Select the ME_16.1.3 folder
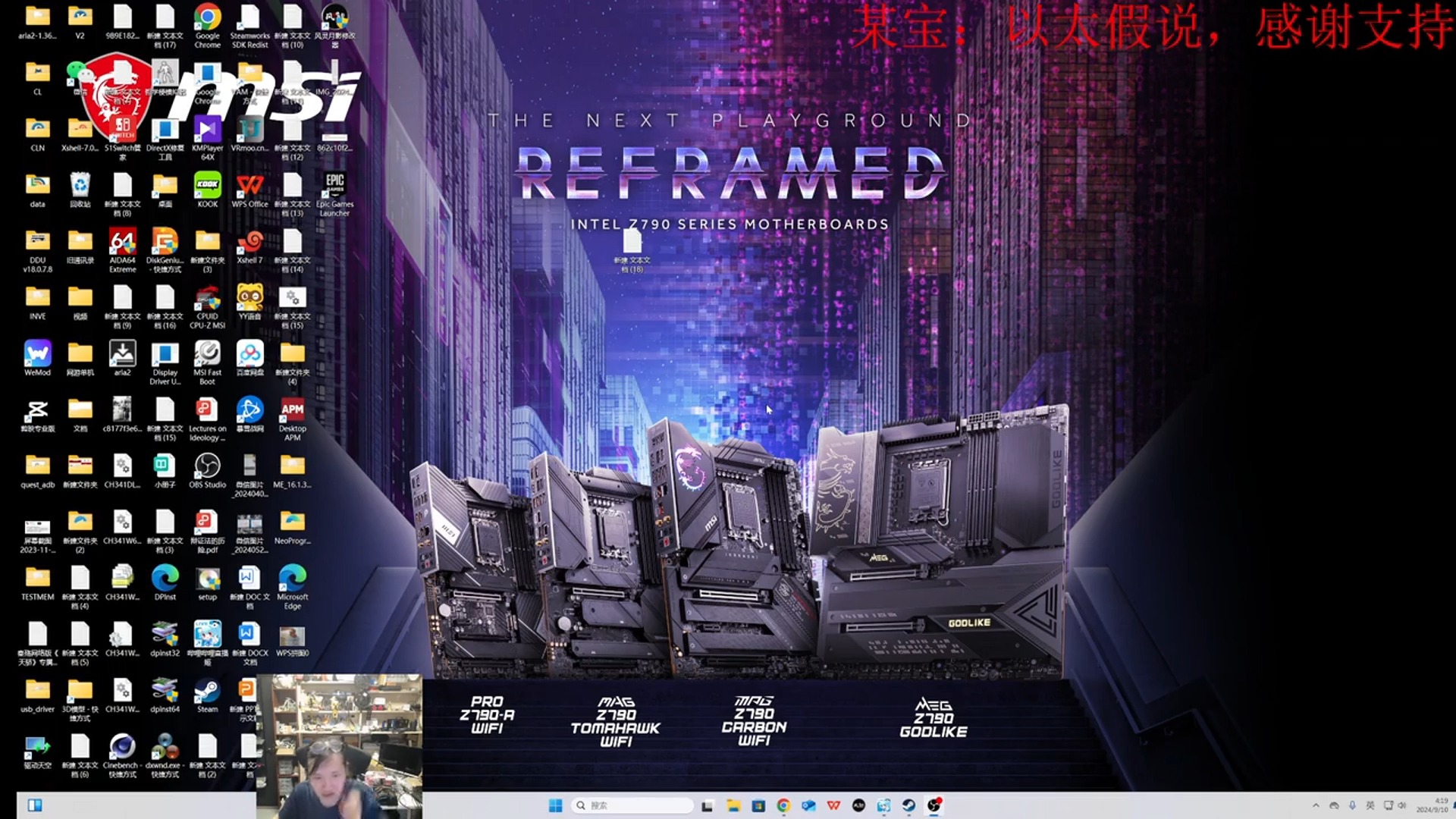The width and height of the screenshot is (1456, 819). (x=292, y=470)
